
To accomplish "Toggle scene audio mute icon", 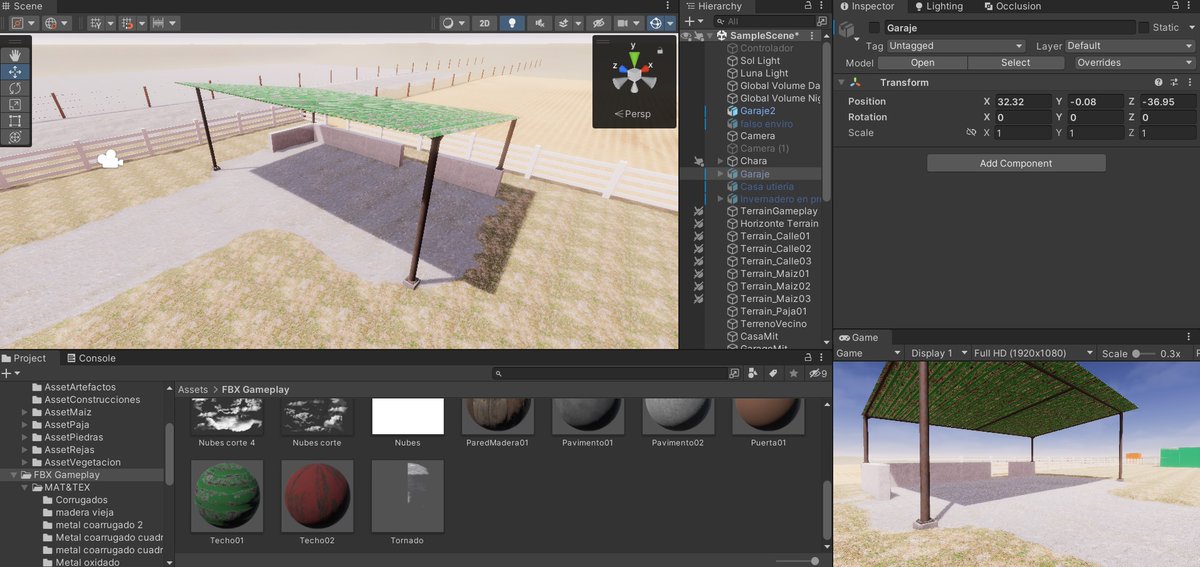I will pos(540,23).
